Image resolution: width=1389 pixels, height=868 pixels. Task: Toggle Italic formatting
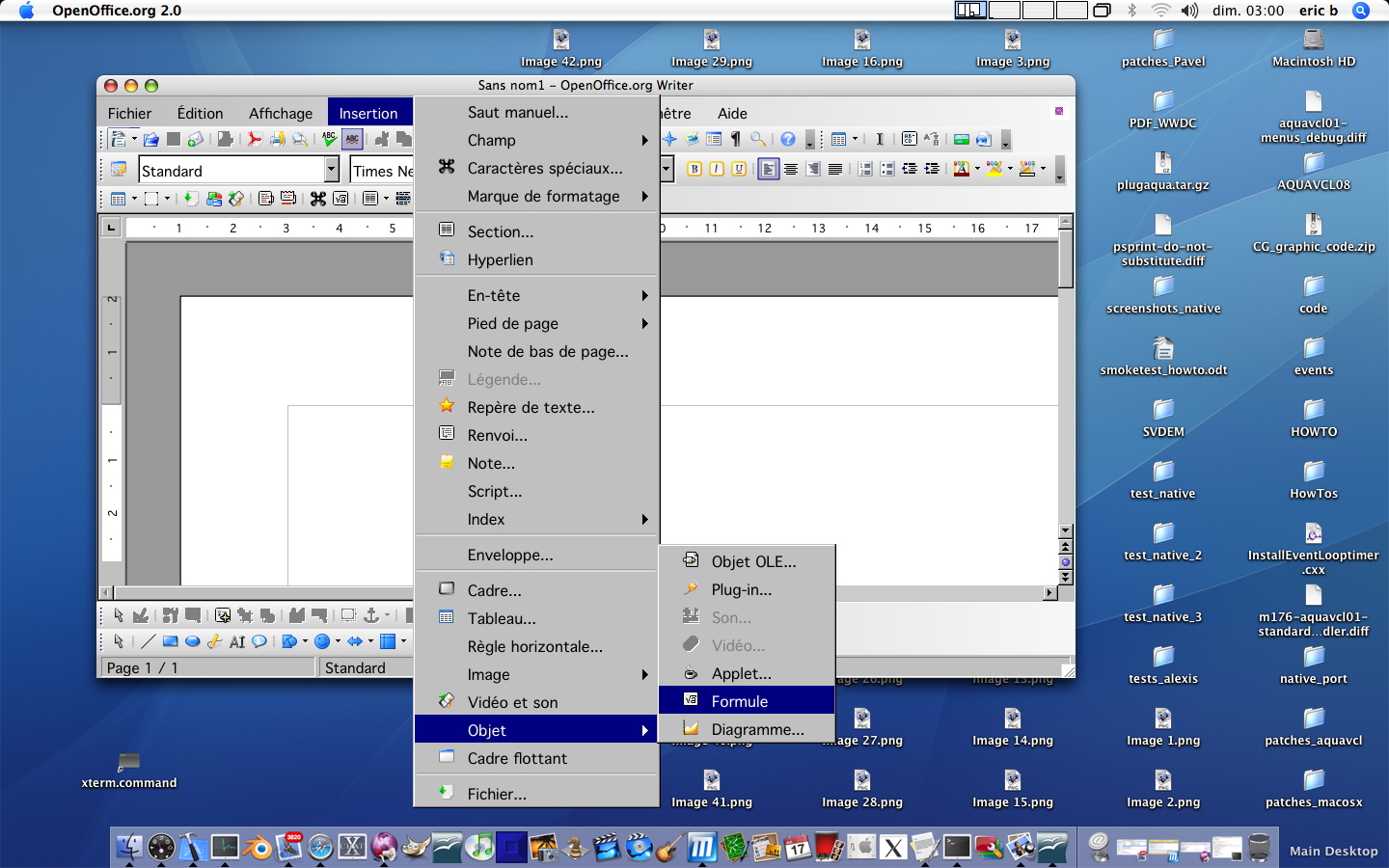coord(717,169)
